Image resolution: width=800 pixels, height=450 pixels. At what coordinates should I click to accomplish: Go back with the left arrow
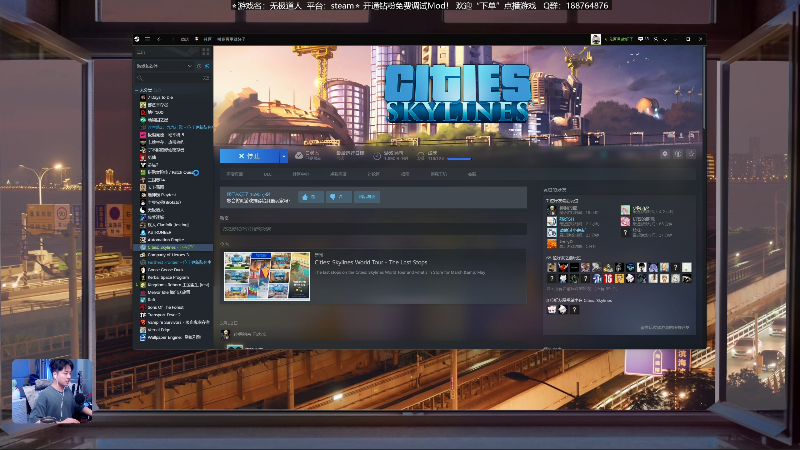159,39
